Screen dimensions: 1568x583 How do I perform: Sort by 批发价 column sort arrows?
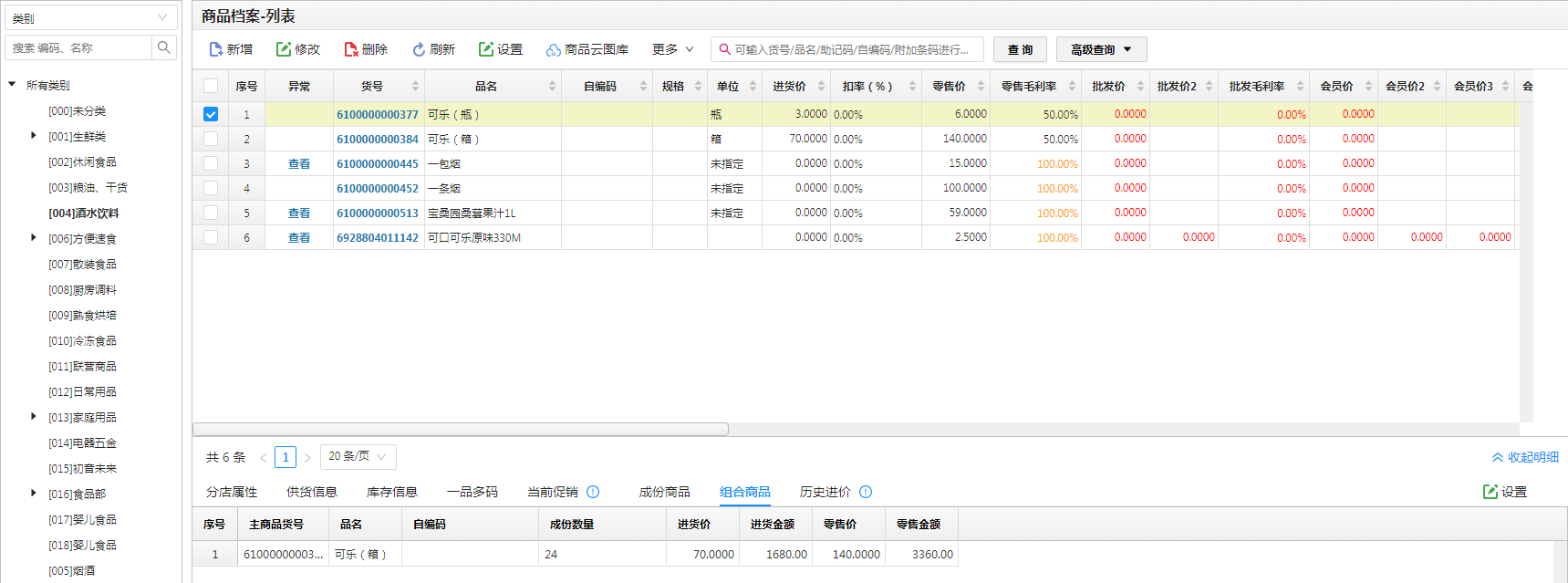pos(1140,86)
